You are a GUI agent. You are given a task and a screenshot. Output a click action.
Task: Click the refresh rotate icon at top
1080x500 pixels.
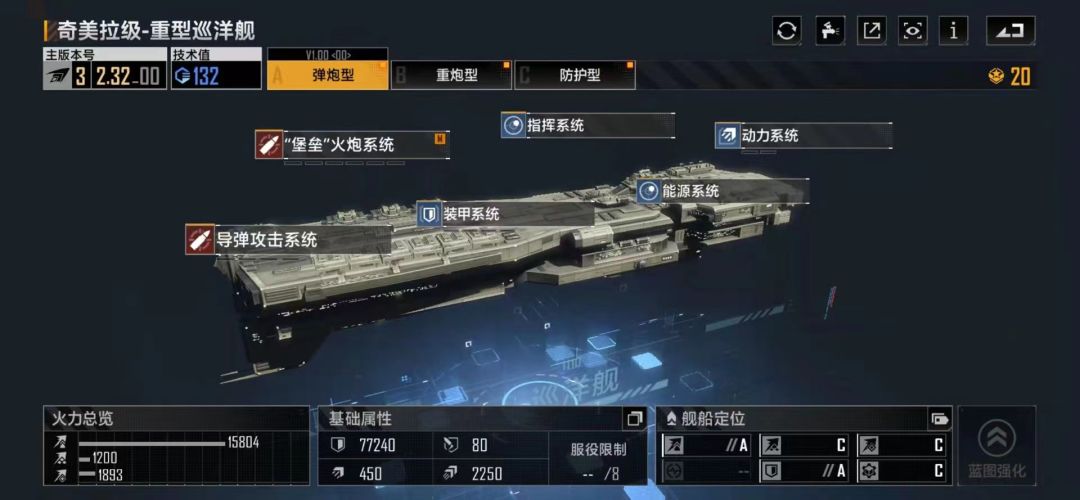point(787,31)
